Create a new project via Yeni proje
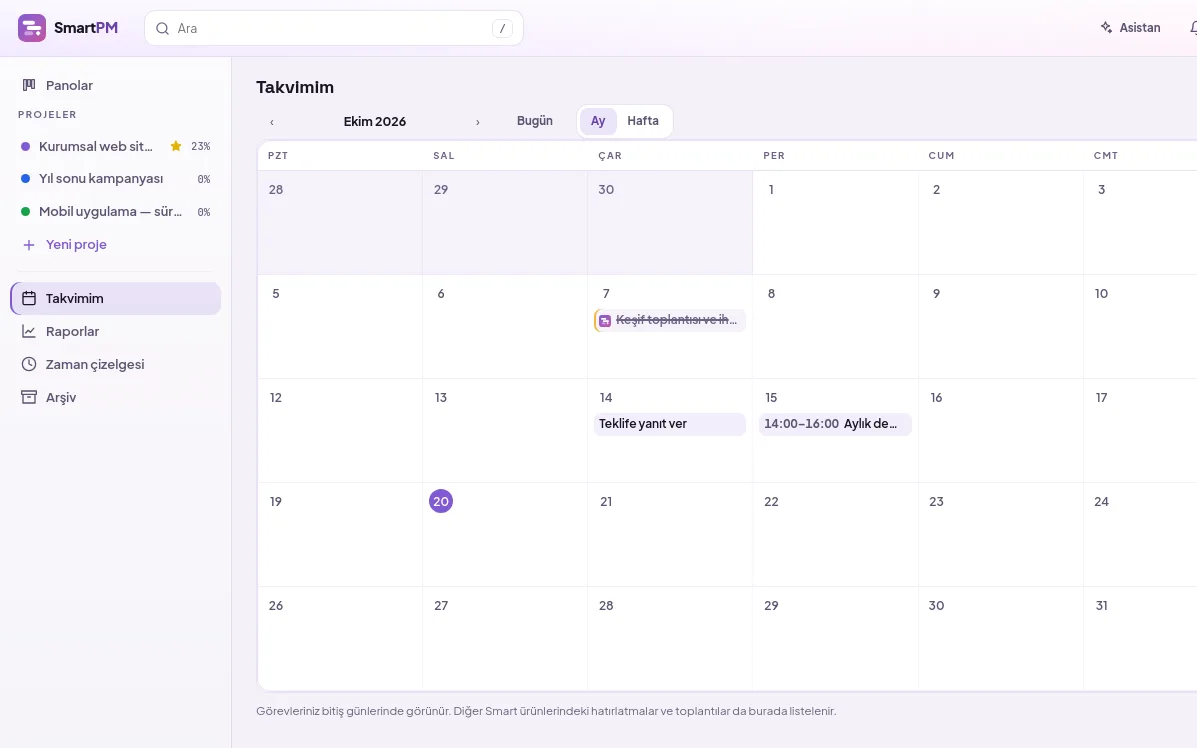Image resolution: width=1197 pixels, height=748 pixels. click(x=116, y=245)
